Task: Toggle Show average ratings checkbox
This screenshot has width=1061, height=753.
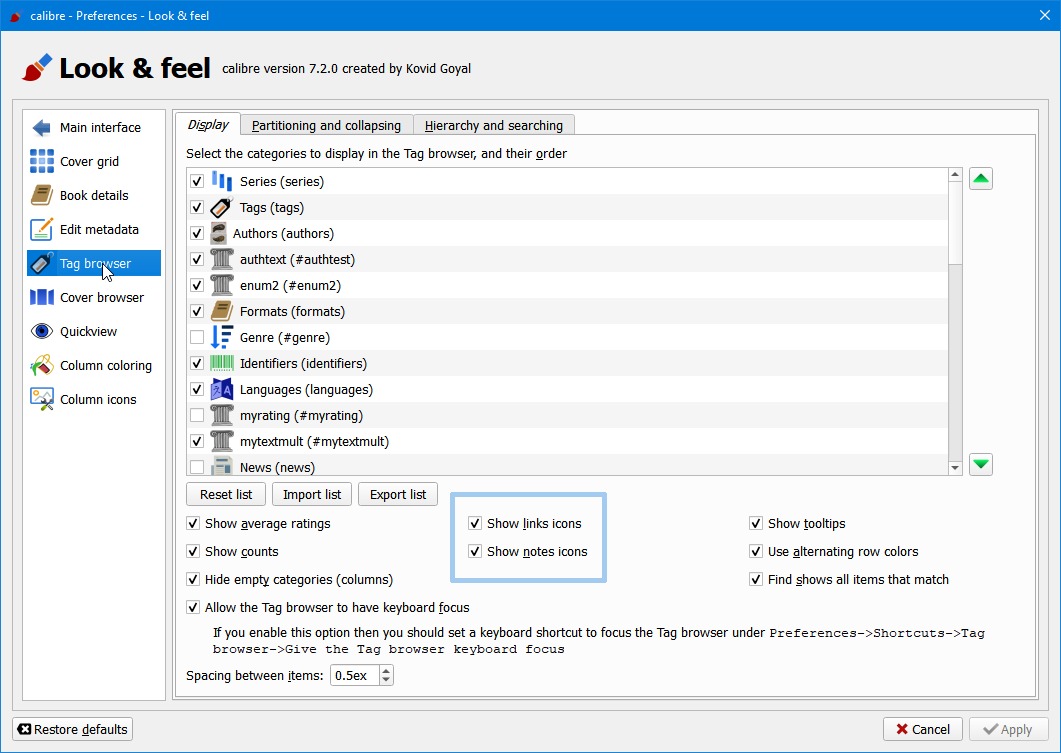Action: click(x=193, y=523)
